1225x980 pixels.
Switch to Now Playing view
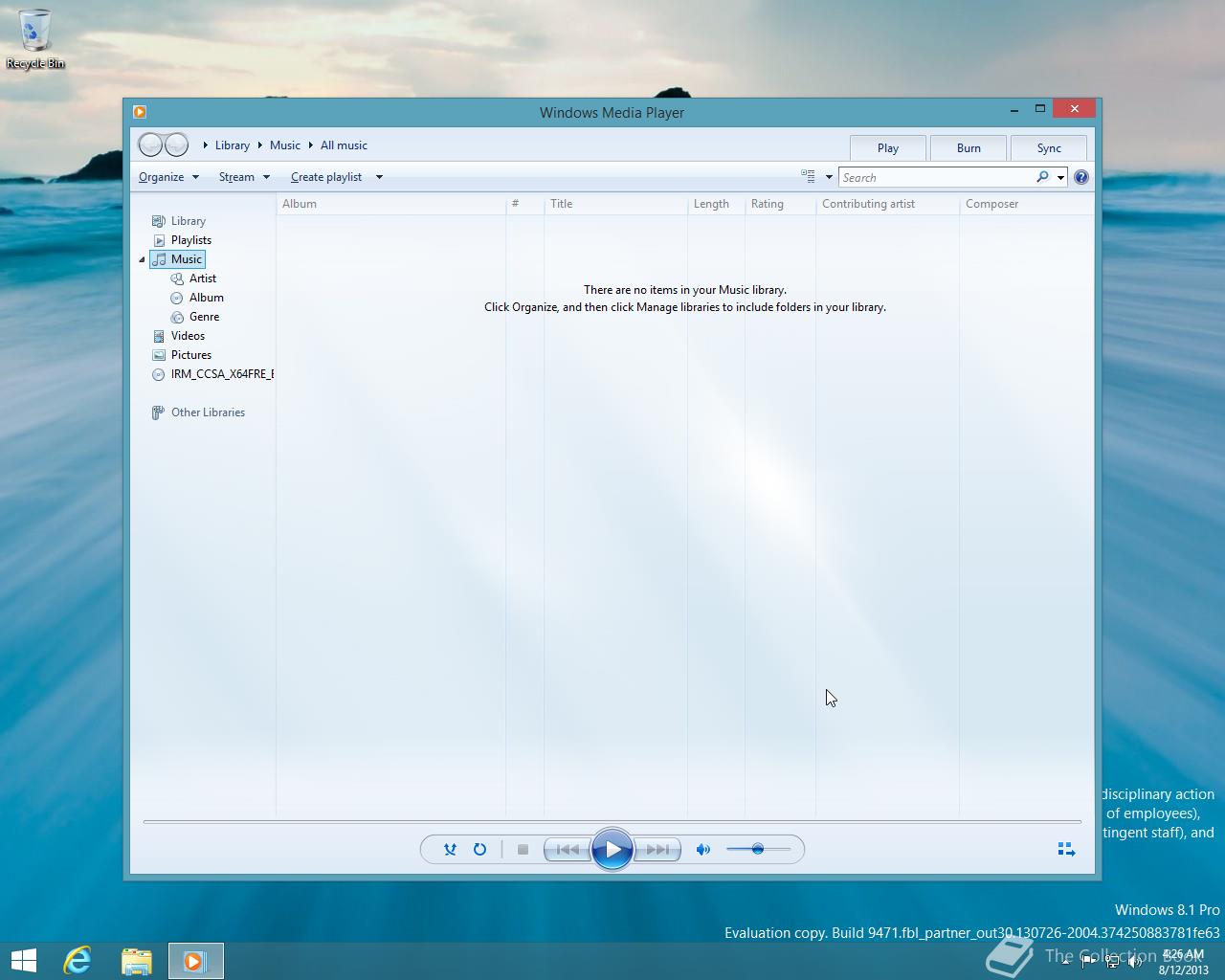[1066, 849]
